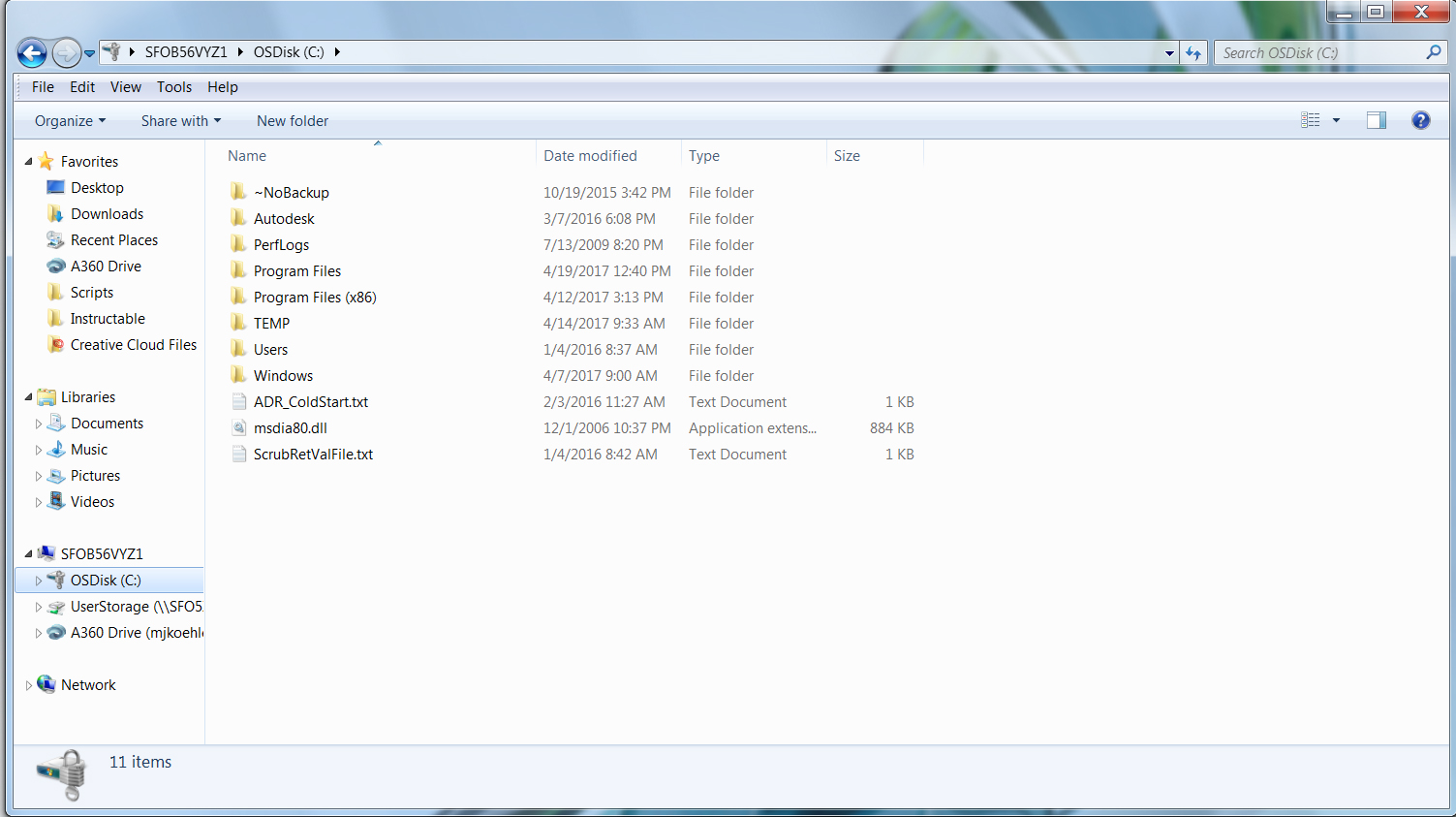Collapse the SFOB56VYZ1 computer node
The image size is (1456, 817).
(x=28, y=554)
